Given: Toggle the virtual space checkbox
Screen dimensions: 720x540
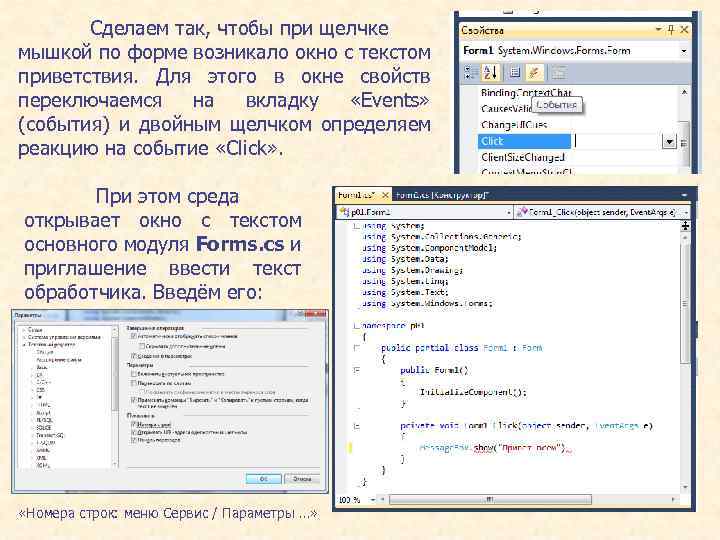Looking at the screenshot, I should 134,374.
